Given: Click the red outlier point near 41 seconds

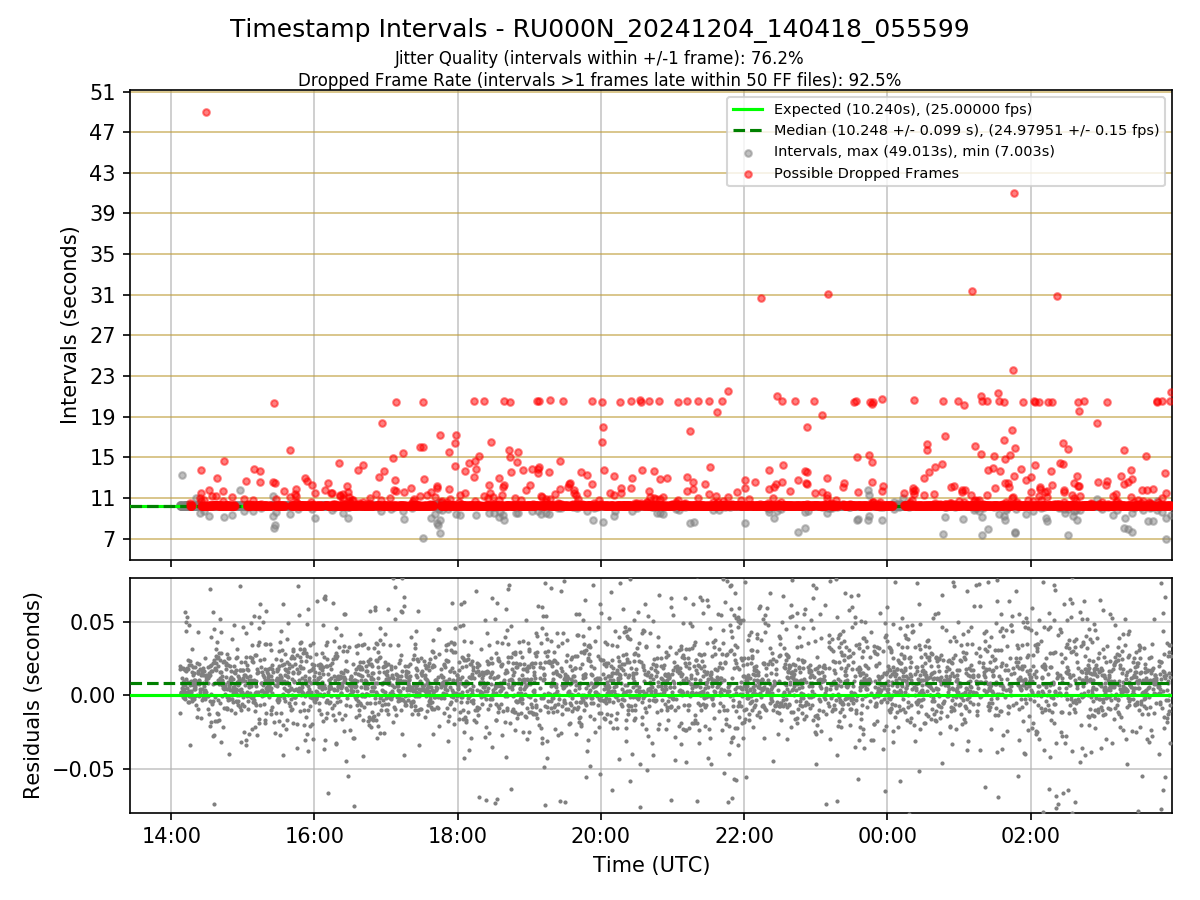Looking at the screenshot, I should click(1014, 193).
